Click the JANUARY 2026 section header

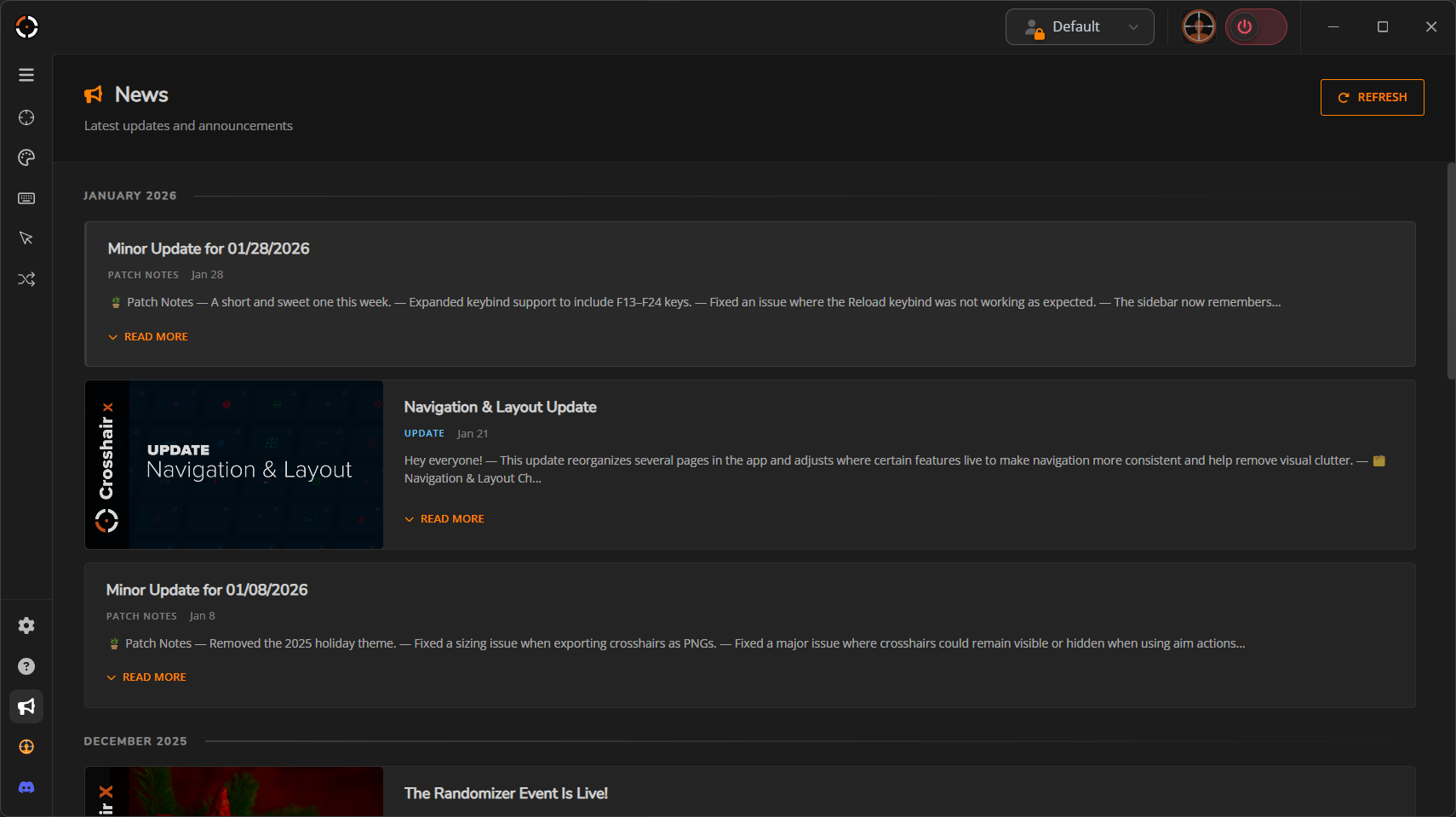pyautogui.click(x=130, y=196)
